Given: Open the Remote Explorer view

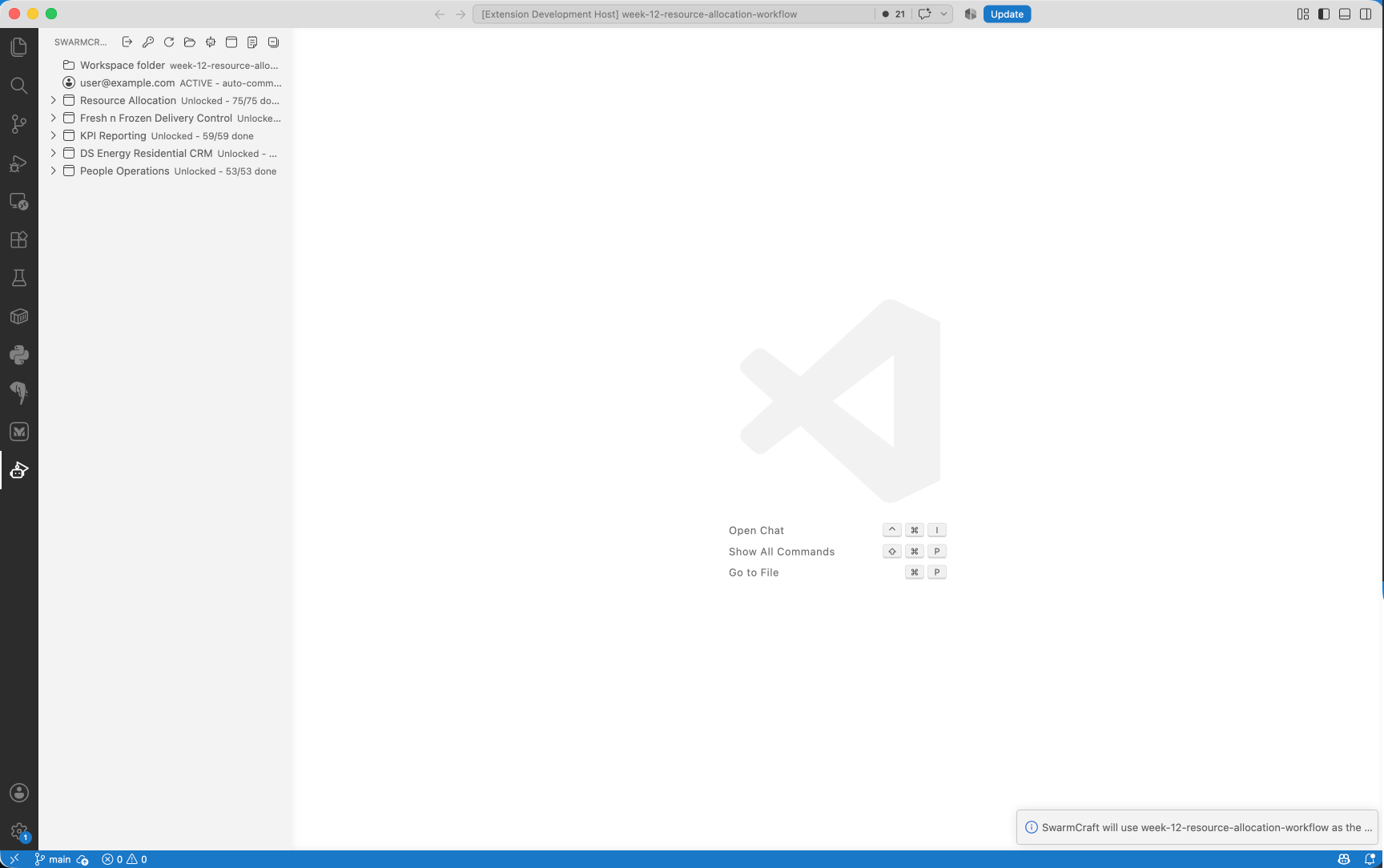Looking at the screenshot, I should (x=19, y=201).
